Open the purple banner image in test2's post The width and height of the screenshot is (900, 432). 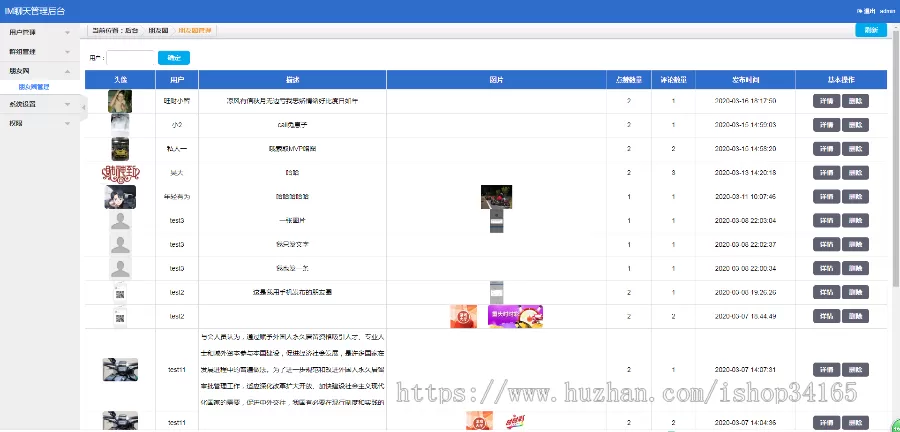[x=515, y=316]
